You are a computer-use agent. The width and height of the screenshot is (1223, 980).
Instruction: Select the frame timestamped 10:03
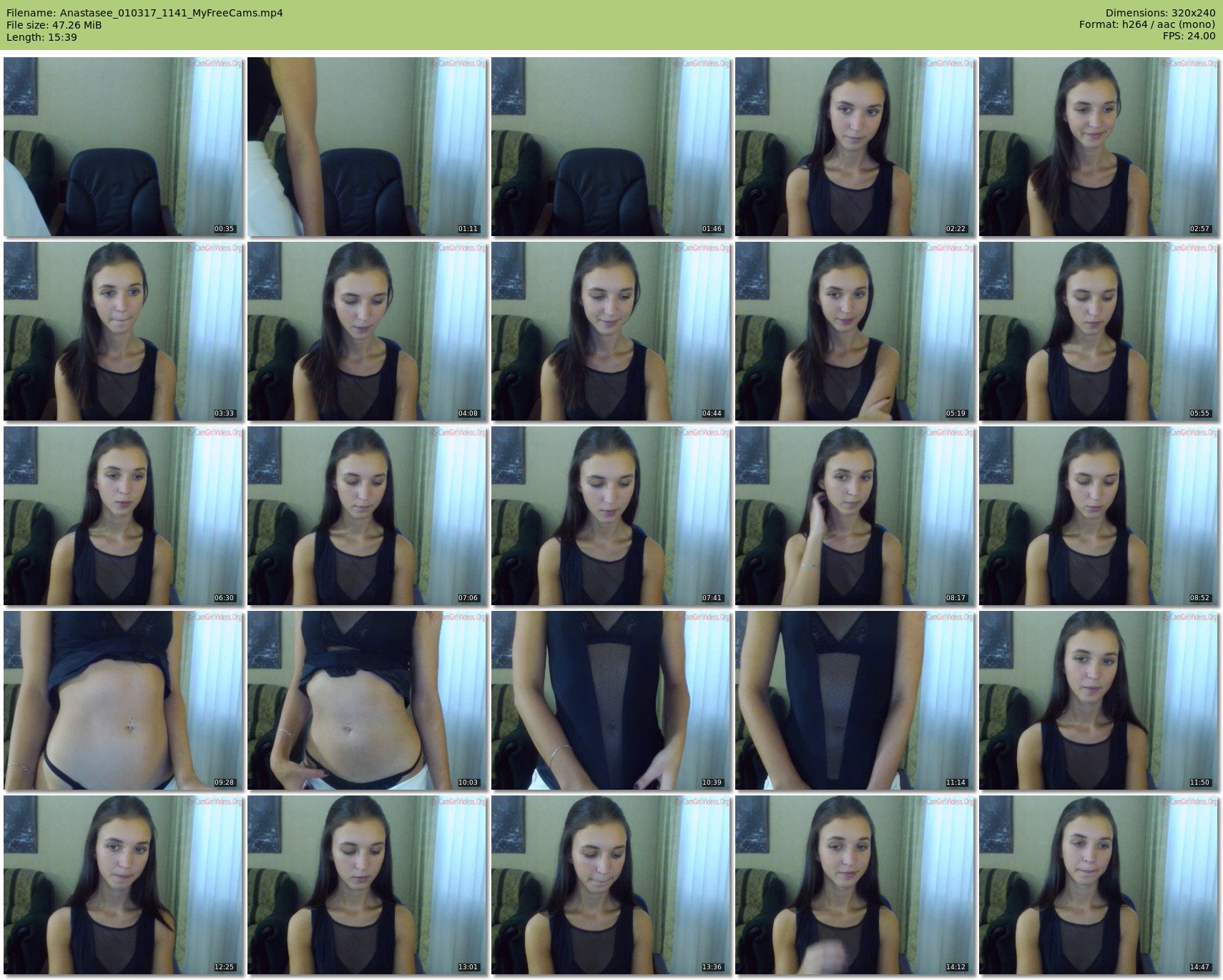click(x=367, y=700)
